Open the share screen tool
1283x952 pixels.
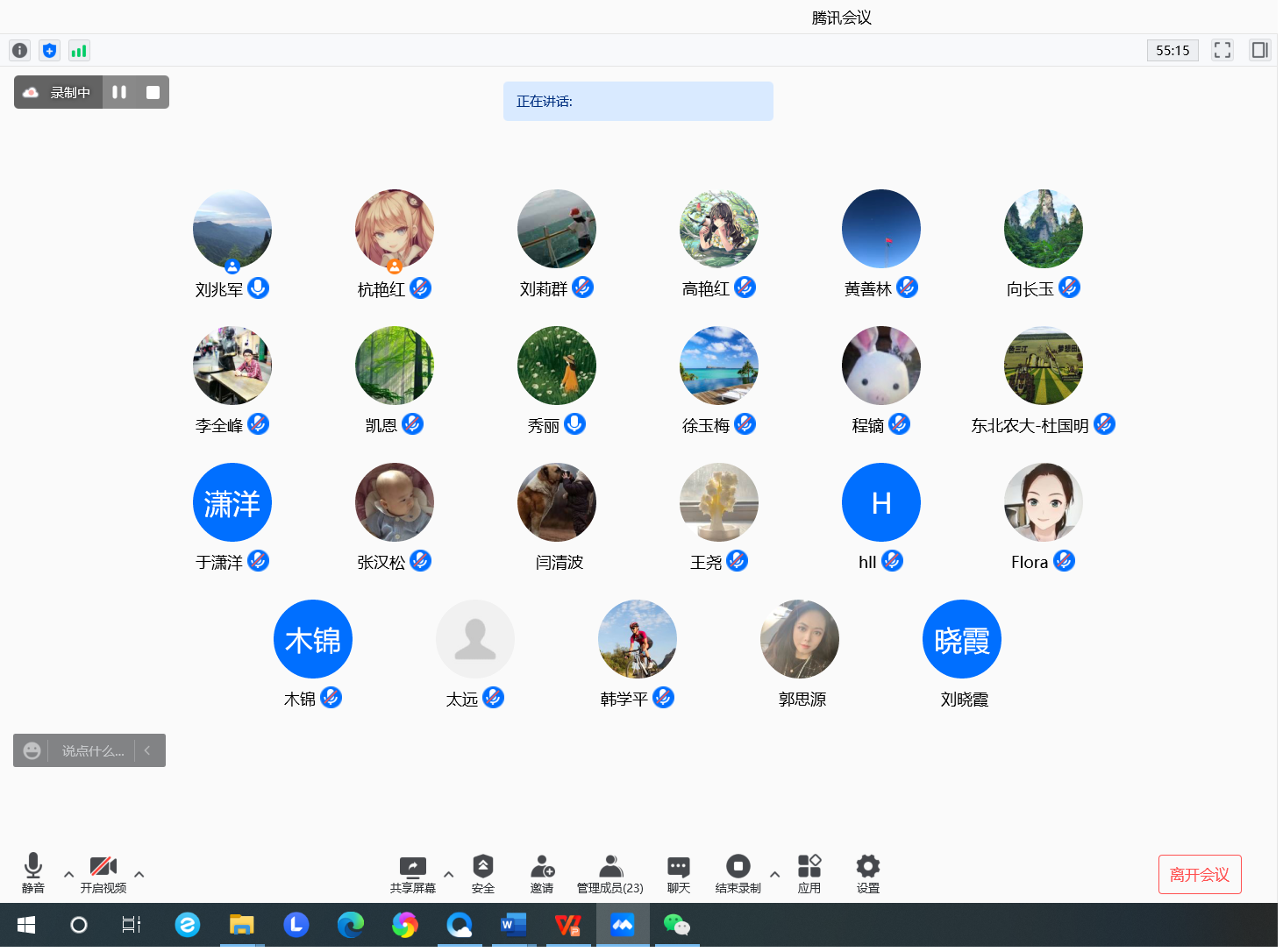point(412,873)
